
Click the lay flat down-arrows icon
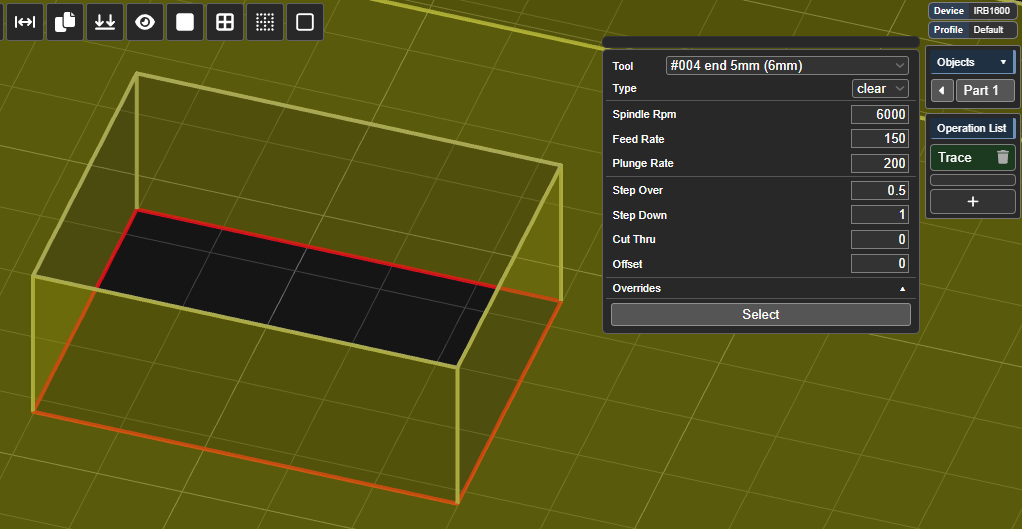click(x=105, y=22)
